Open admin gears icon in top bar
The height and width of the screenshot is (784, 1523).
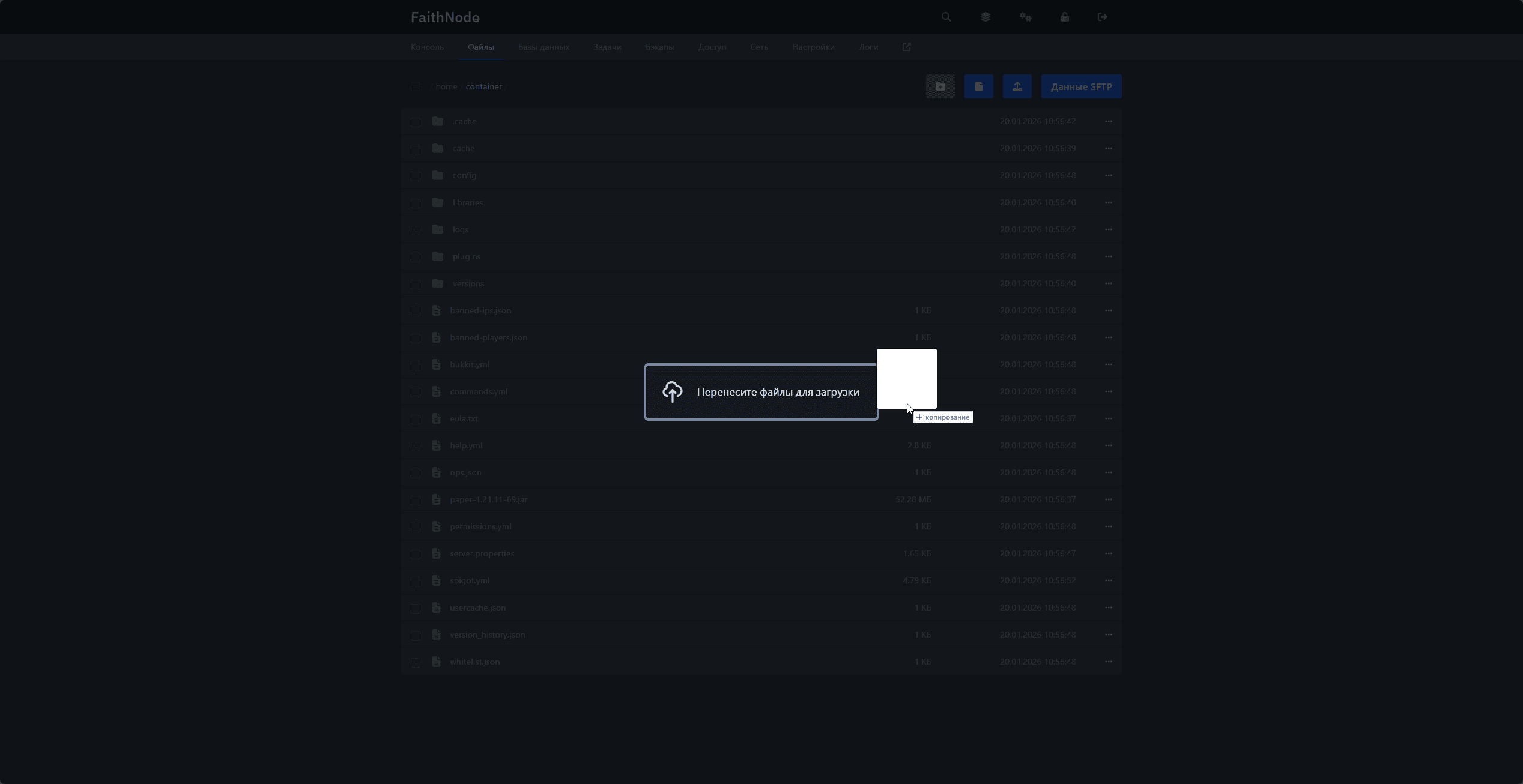pos(1025,17)
